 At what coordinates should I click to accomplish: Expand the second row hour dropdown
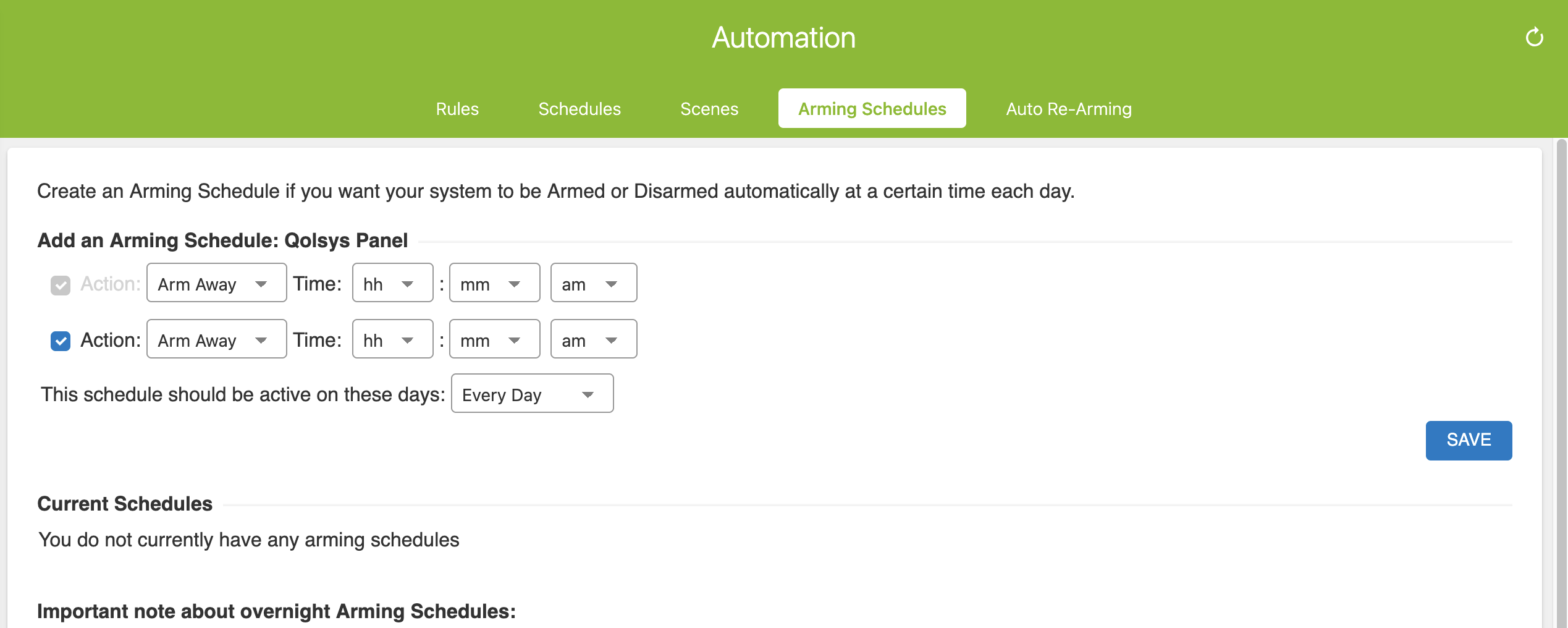(x=392, y=340)
